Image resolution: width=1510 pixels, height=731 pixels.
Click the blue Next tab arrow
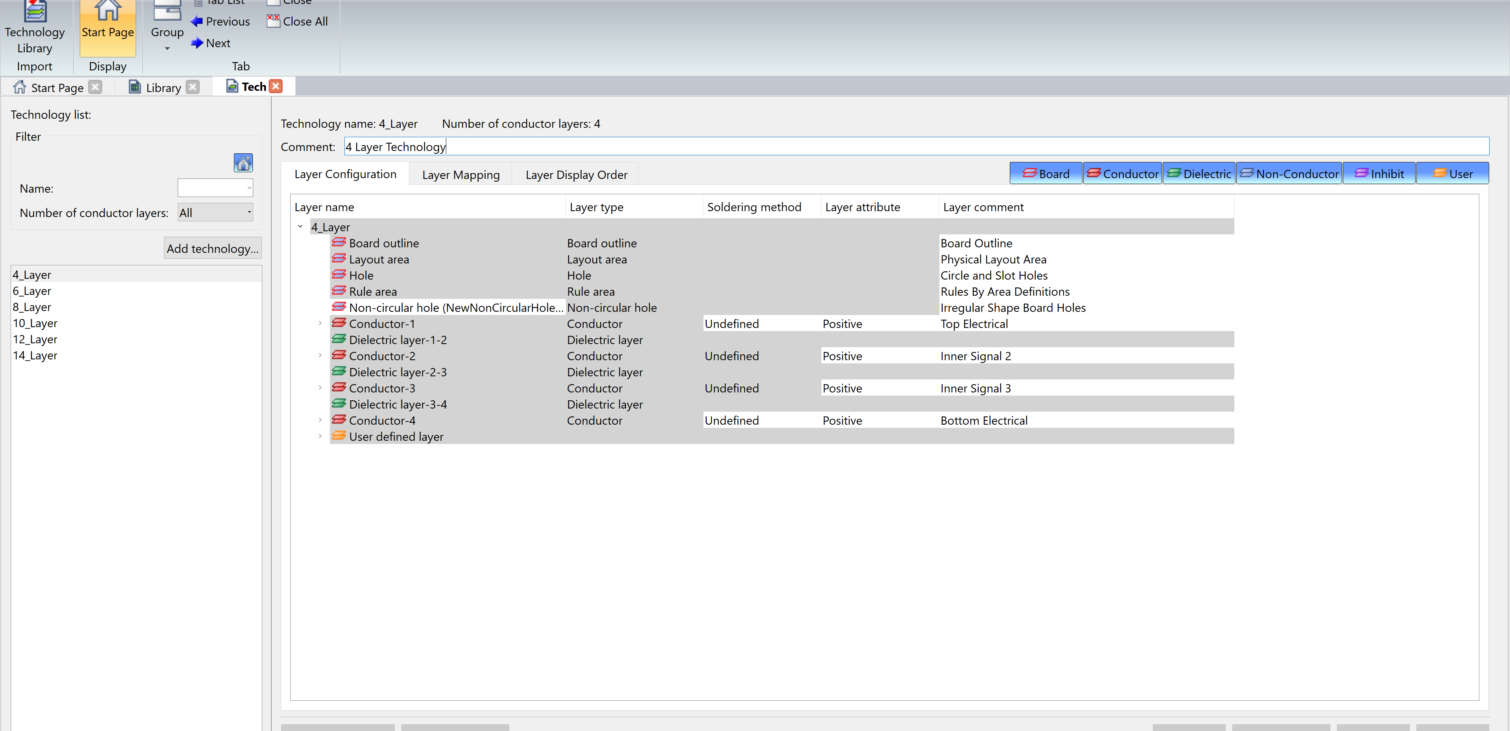click(197, 43)
